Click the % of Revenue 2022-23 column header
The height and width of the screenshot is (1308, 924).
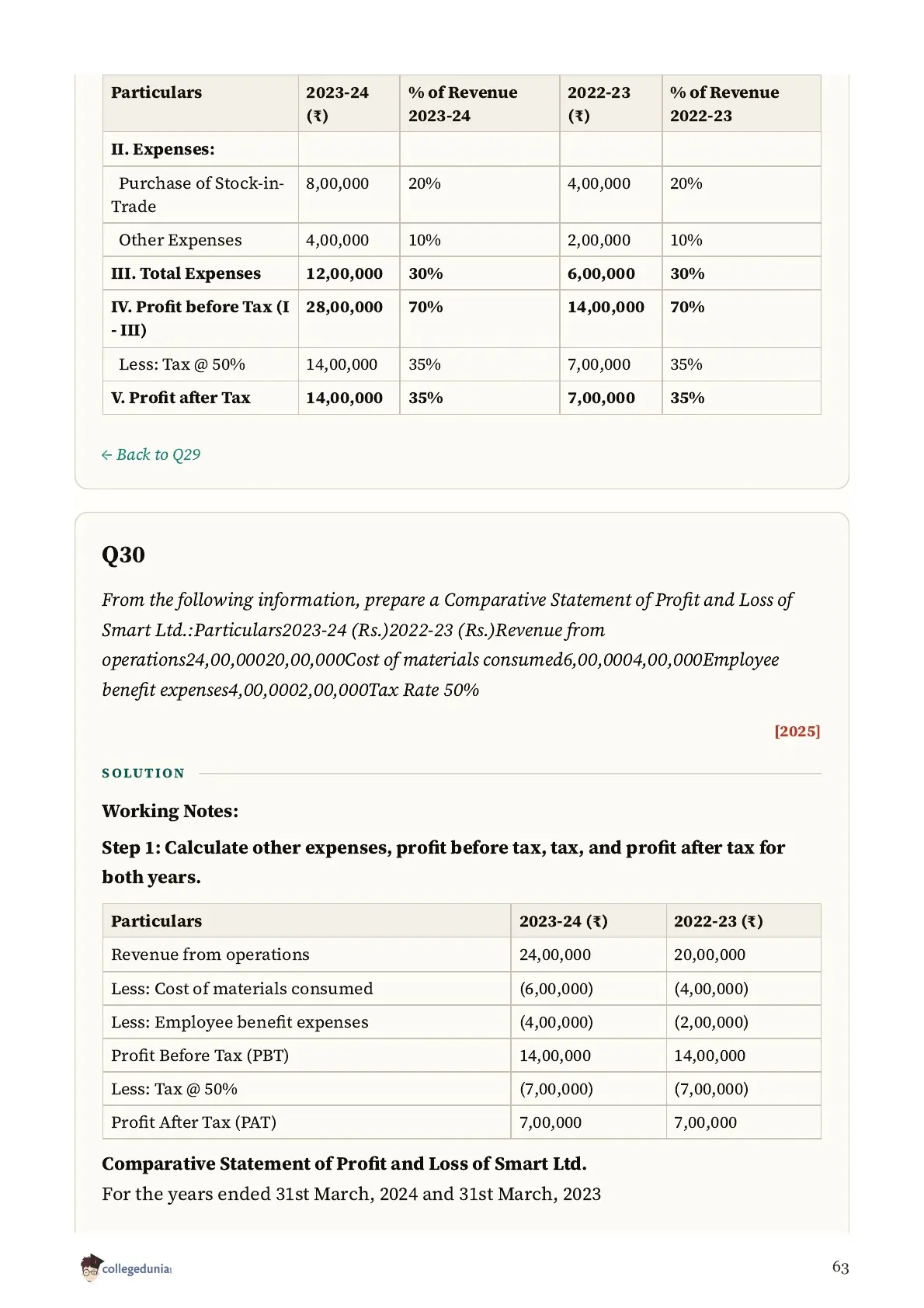pos(724,104)
